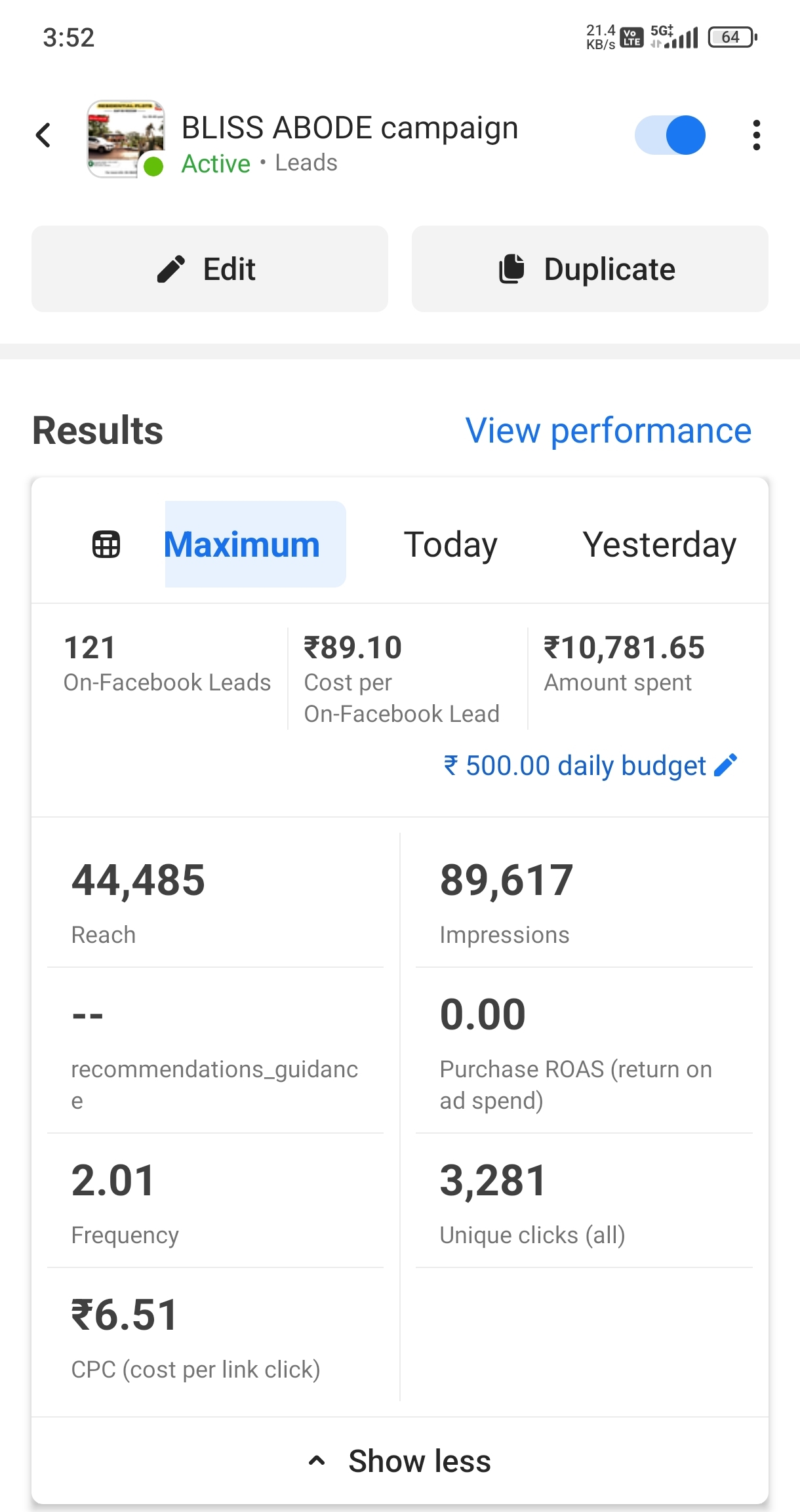
Task: Toggle the BLISS ABODE campaign switch off
Action: point(670,136)
